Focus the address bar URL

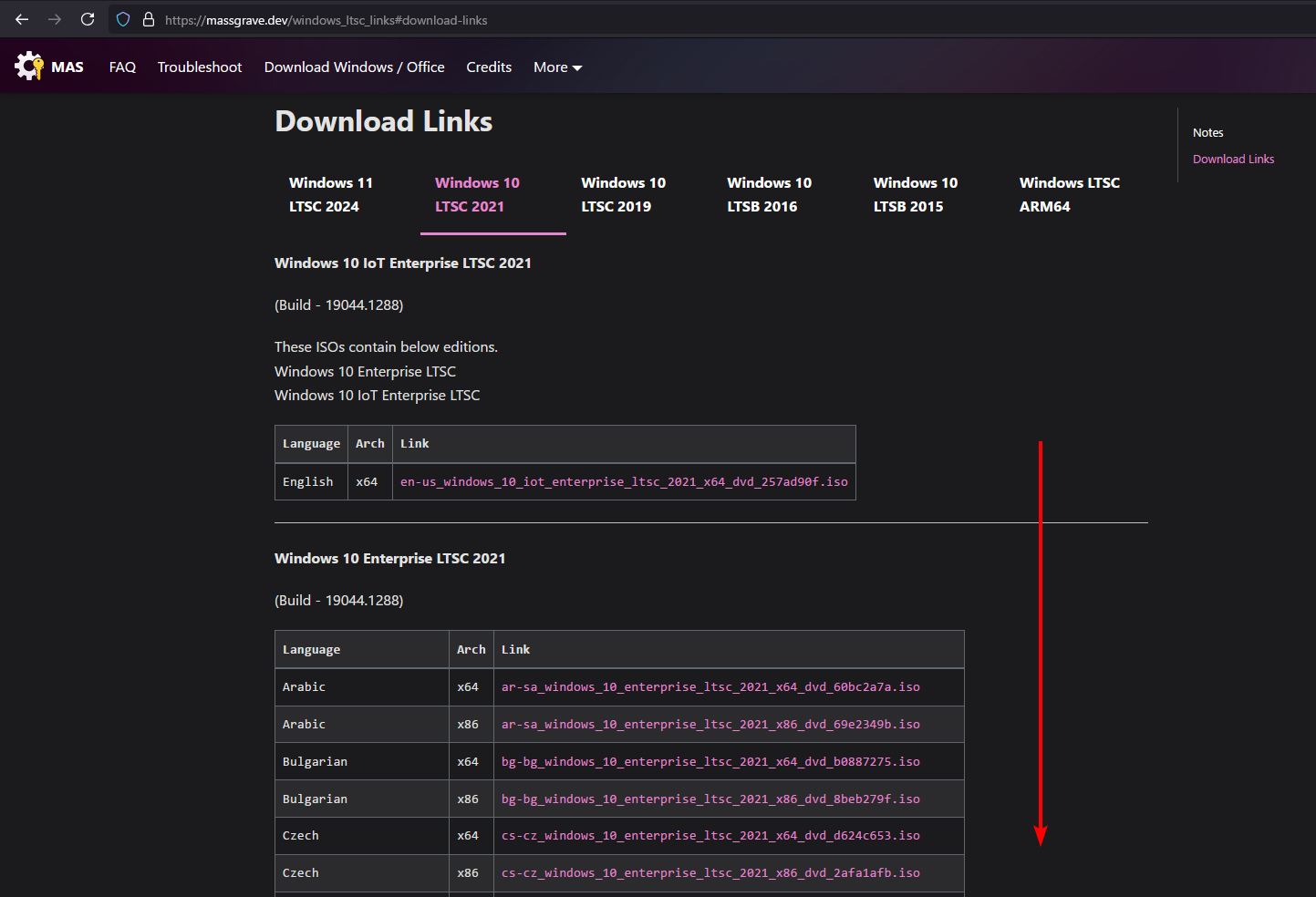[x=326, y=20]
